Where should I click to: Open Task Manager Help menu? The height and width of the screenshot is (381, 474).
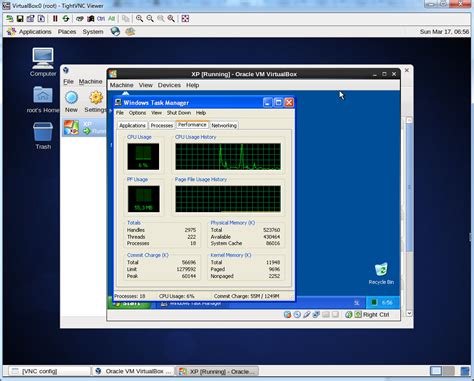201,113
